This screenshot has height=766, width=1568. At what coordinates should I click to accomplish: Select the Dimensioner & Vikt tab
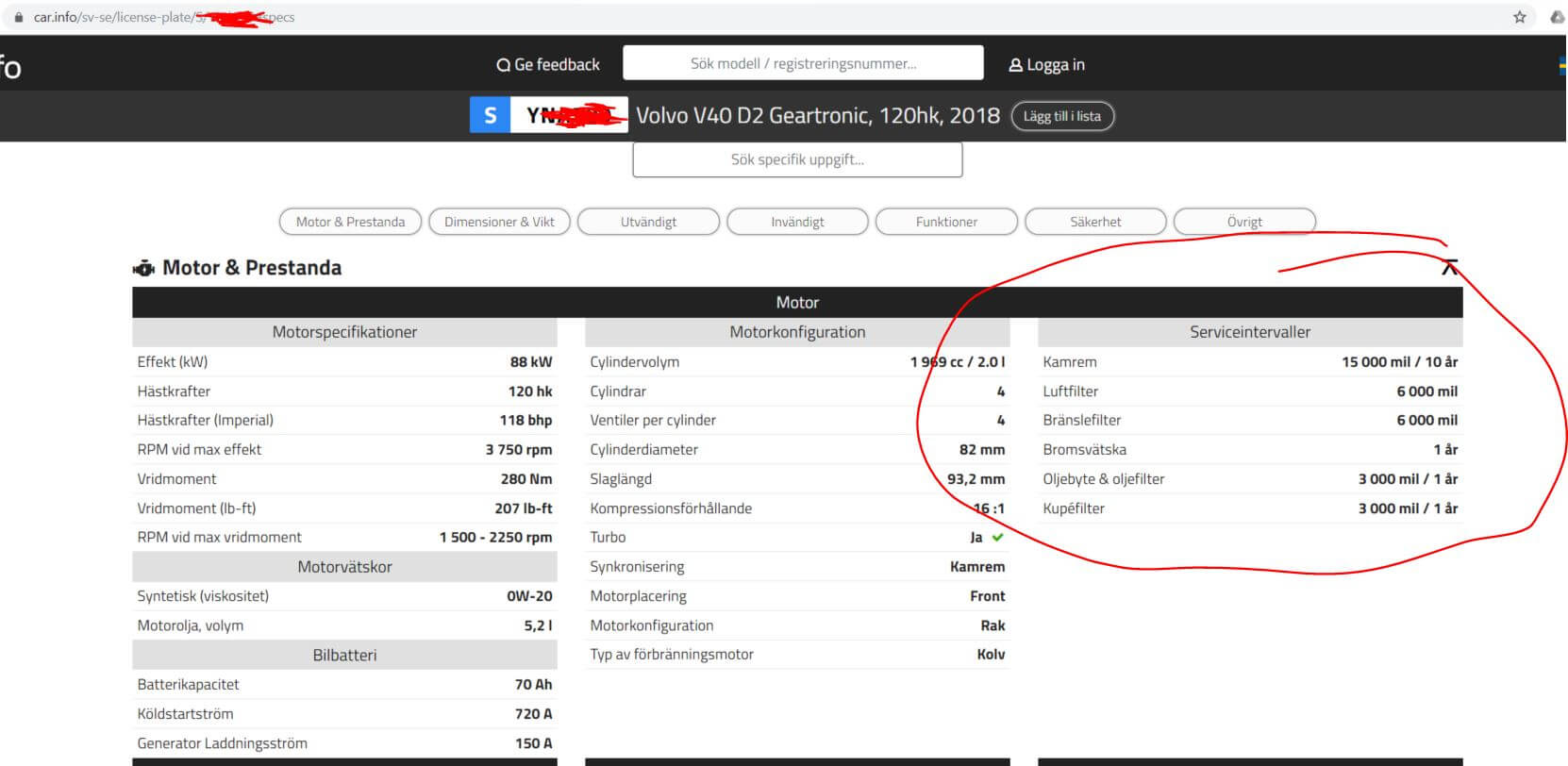pos(499,222)
